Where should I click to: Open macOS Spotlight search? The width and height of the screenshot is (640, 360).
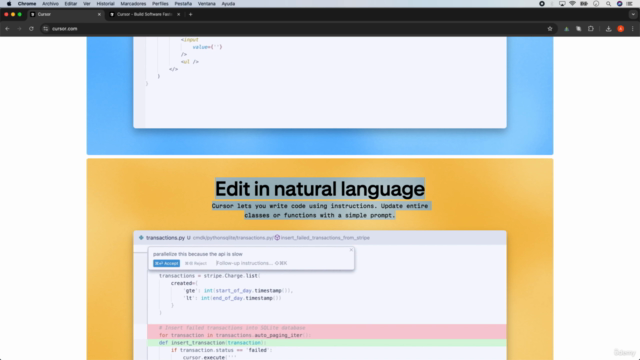pyautogui.click(x=608, y=4)
